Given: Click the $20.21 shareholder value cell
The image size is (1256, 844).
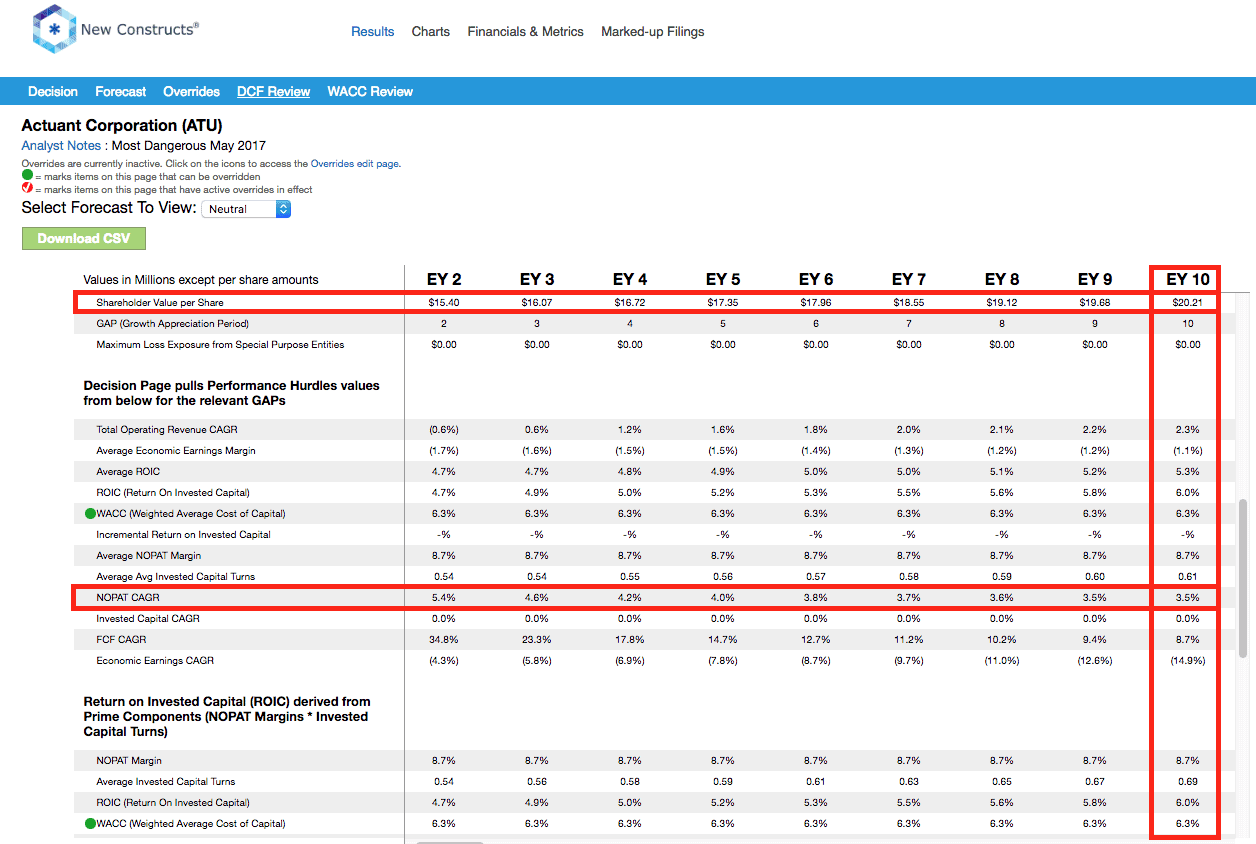Looking at the screenshot, I should [x=1188, y=303].
